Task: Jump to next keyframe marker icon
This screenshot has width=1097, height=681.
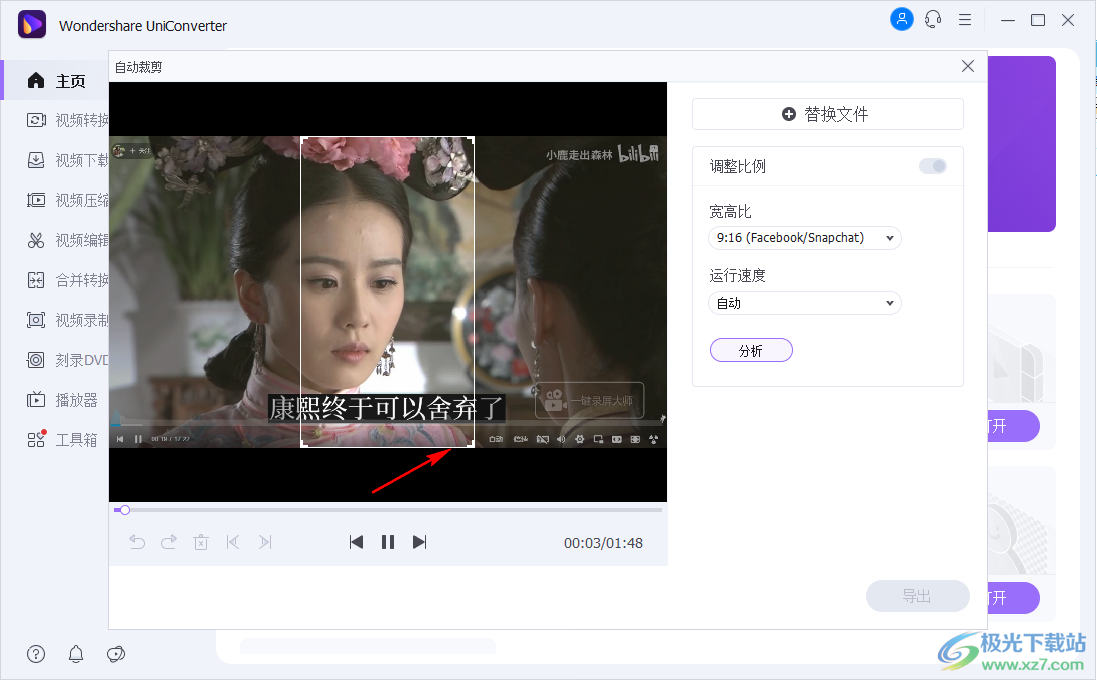Action: [x=265, y=542]
